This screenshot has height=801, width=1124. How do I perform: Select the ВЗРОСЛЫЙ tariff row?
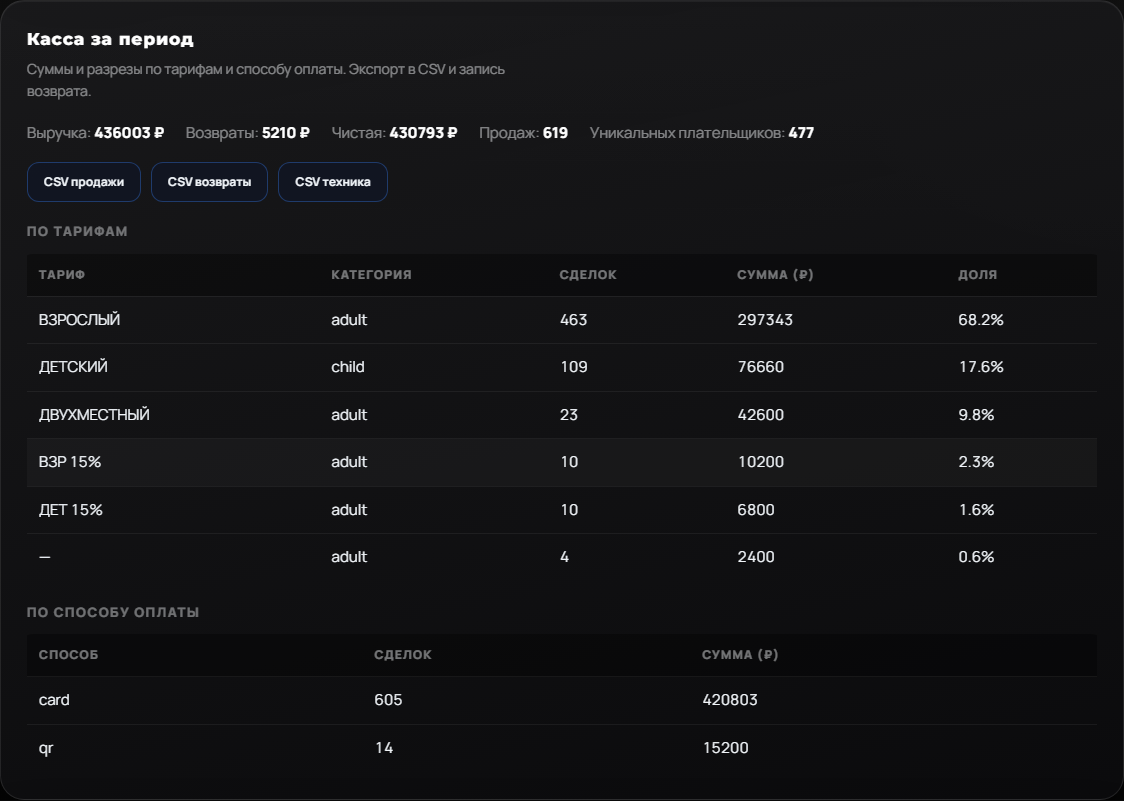pos(561,320)
